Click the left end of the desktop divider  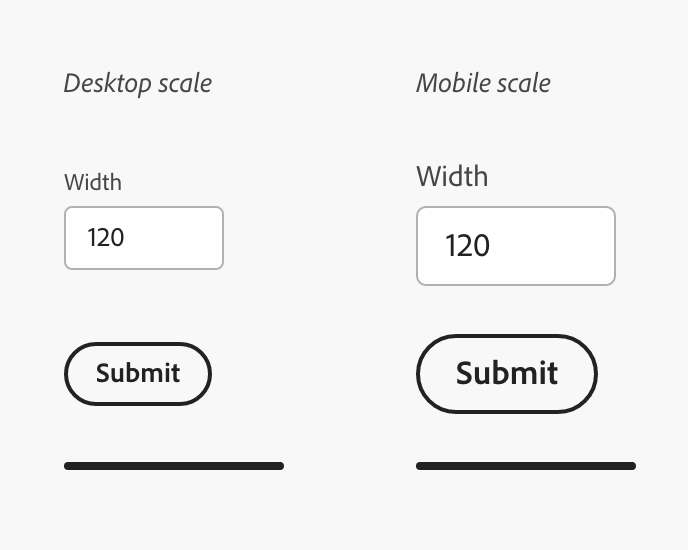[70, 466]
